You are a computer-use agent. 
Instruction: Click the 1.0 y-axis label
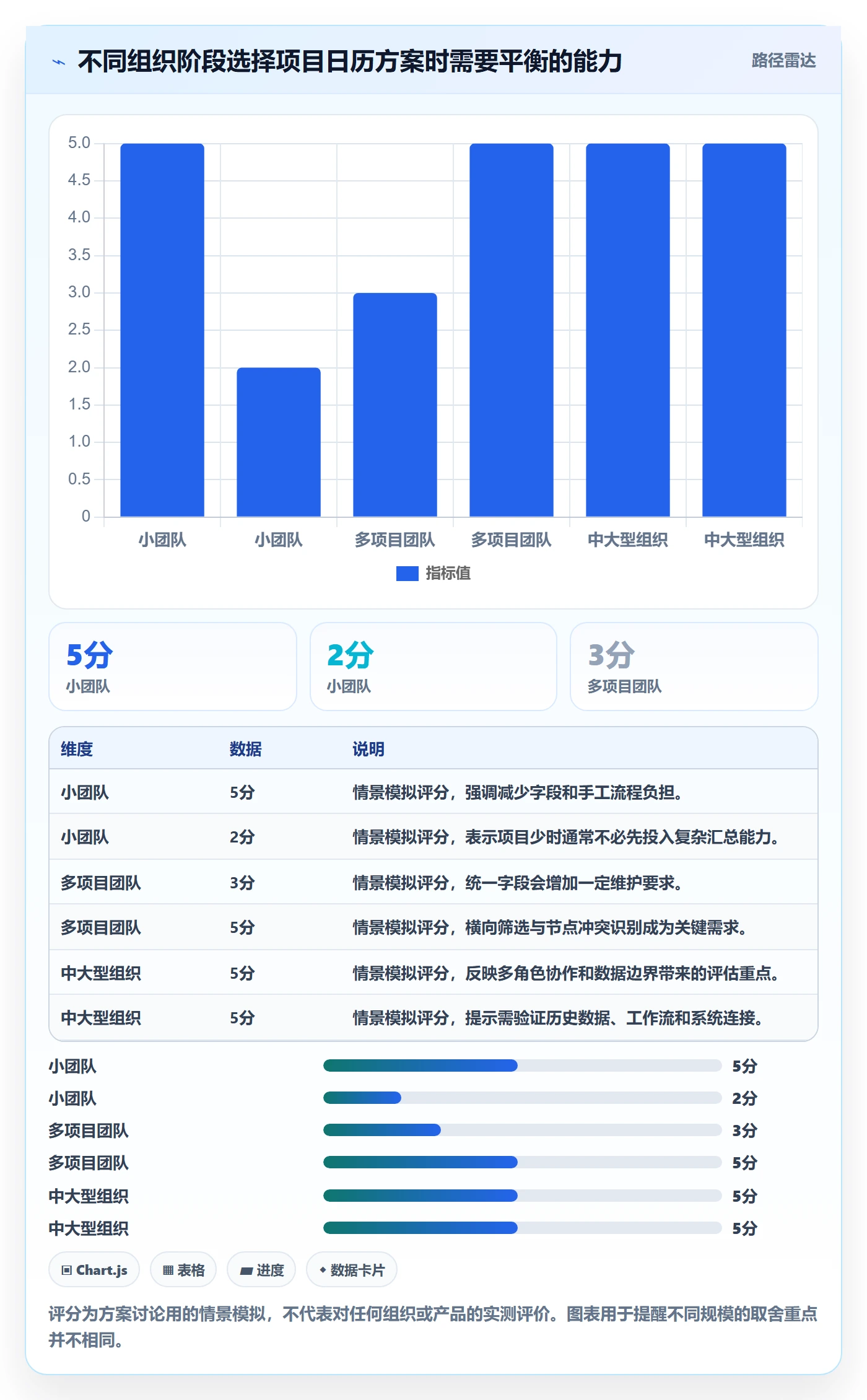pyautogui.click(x=79, y=441)
